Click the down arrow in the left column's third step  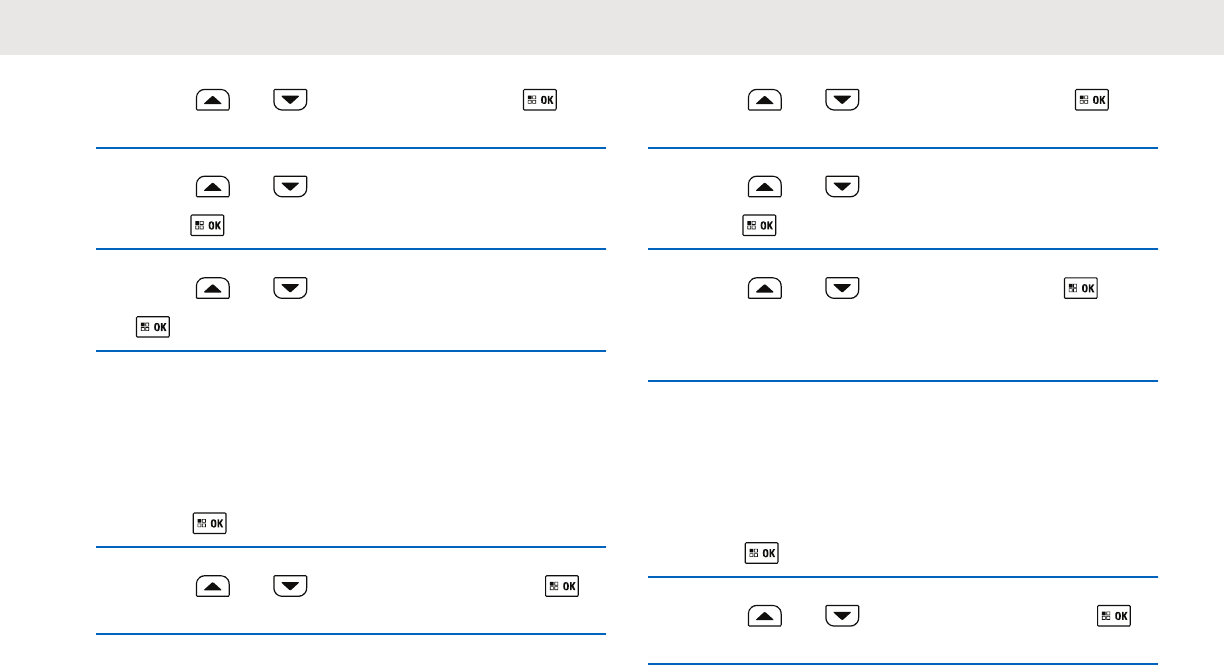click(291, 288)
